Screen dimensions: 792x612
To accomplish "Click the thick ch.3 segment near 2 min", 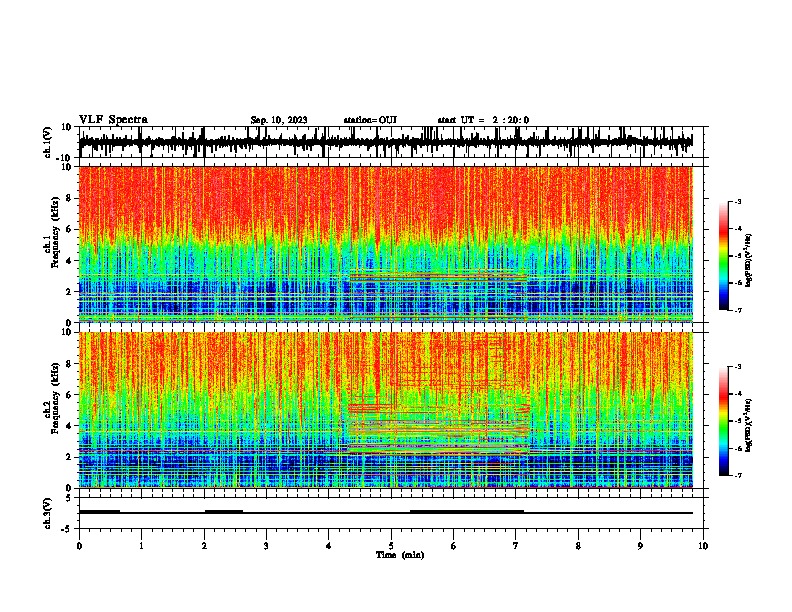I will click(224, 512).
